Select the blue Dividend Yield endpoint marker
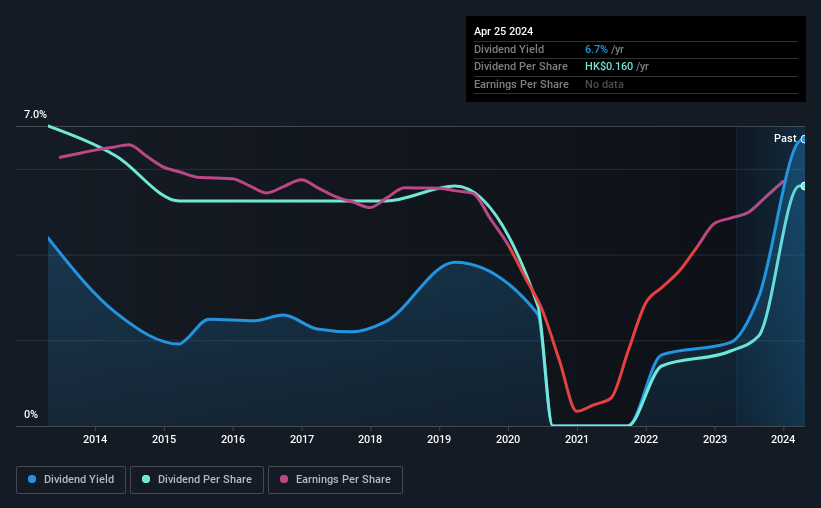The height and width of the screenshot is (508, 821). (804, 139)
